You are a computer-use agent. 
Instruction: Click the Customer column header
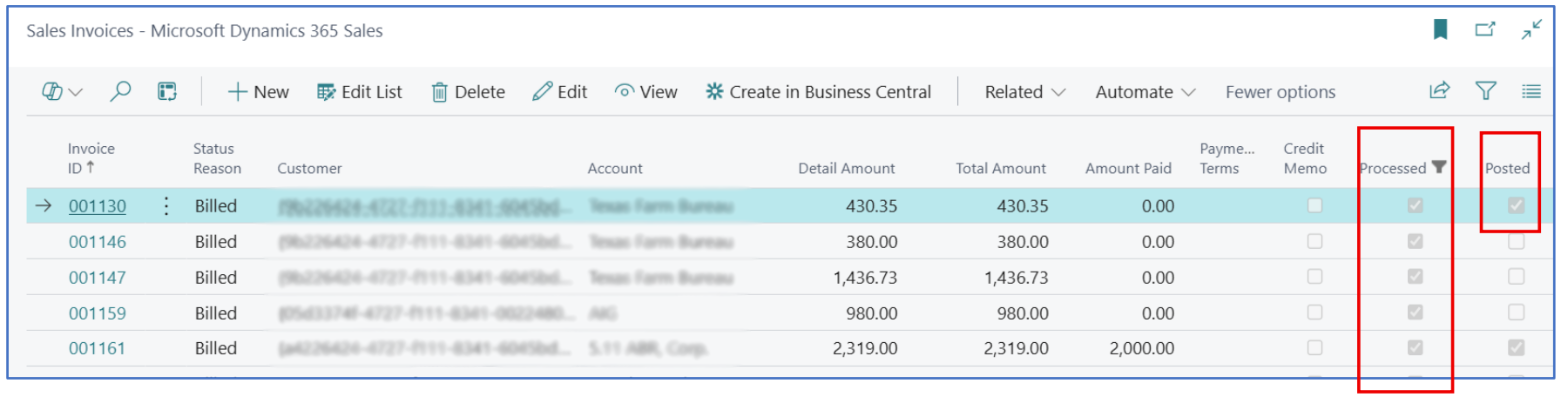(309, 168)
